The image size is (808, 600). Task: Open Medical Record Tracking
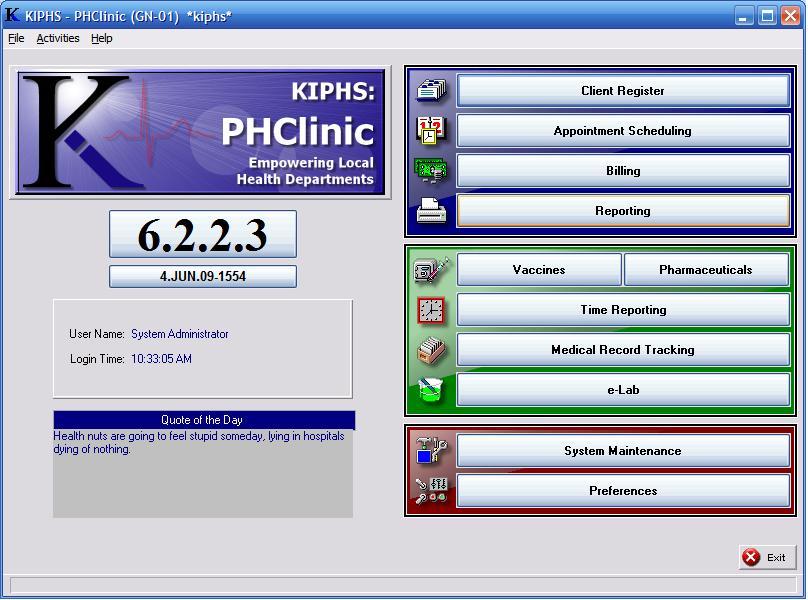point(622,350)
